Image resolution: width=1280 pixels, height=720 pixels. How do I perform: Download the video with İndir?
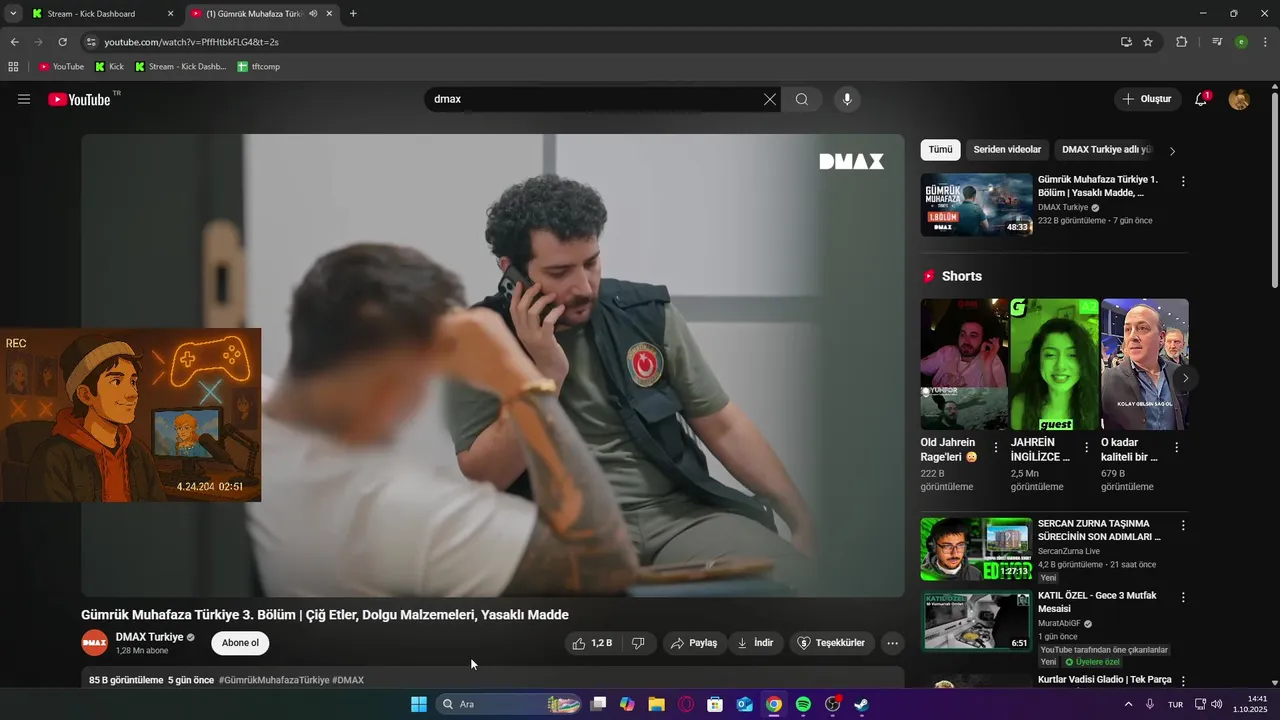[x=755, y=643]
